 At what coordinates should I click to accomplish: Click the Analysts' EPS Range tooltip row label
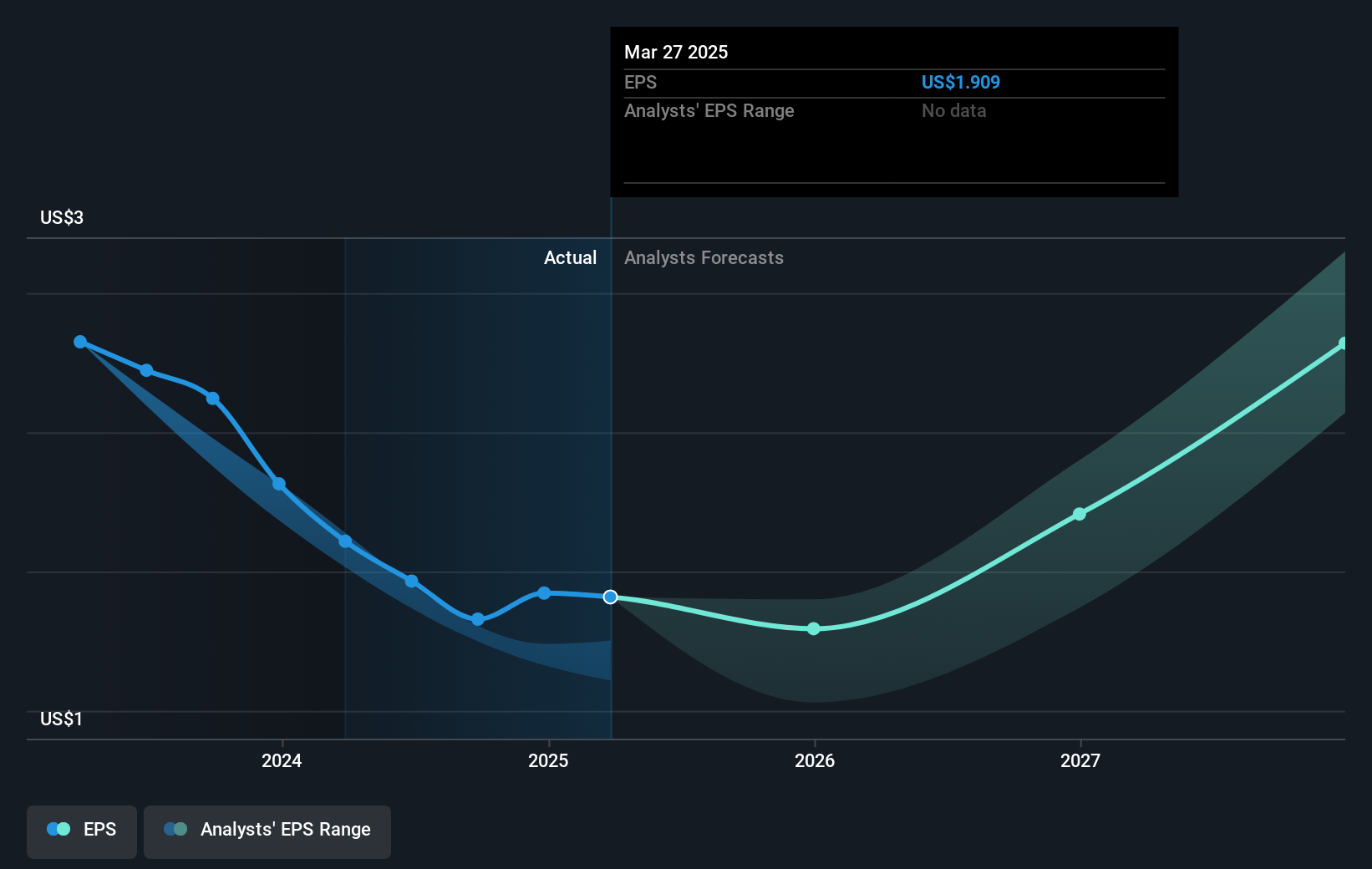pyautogui.click(x=709, y=110)
